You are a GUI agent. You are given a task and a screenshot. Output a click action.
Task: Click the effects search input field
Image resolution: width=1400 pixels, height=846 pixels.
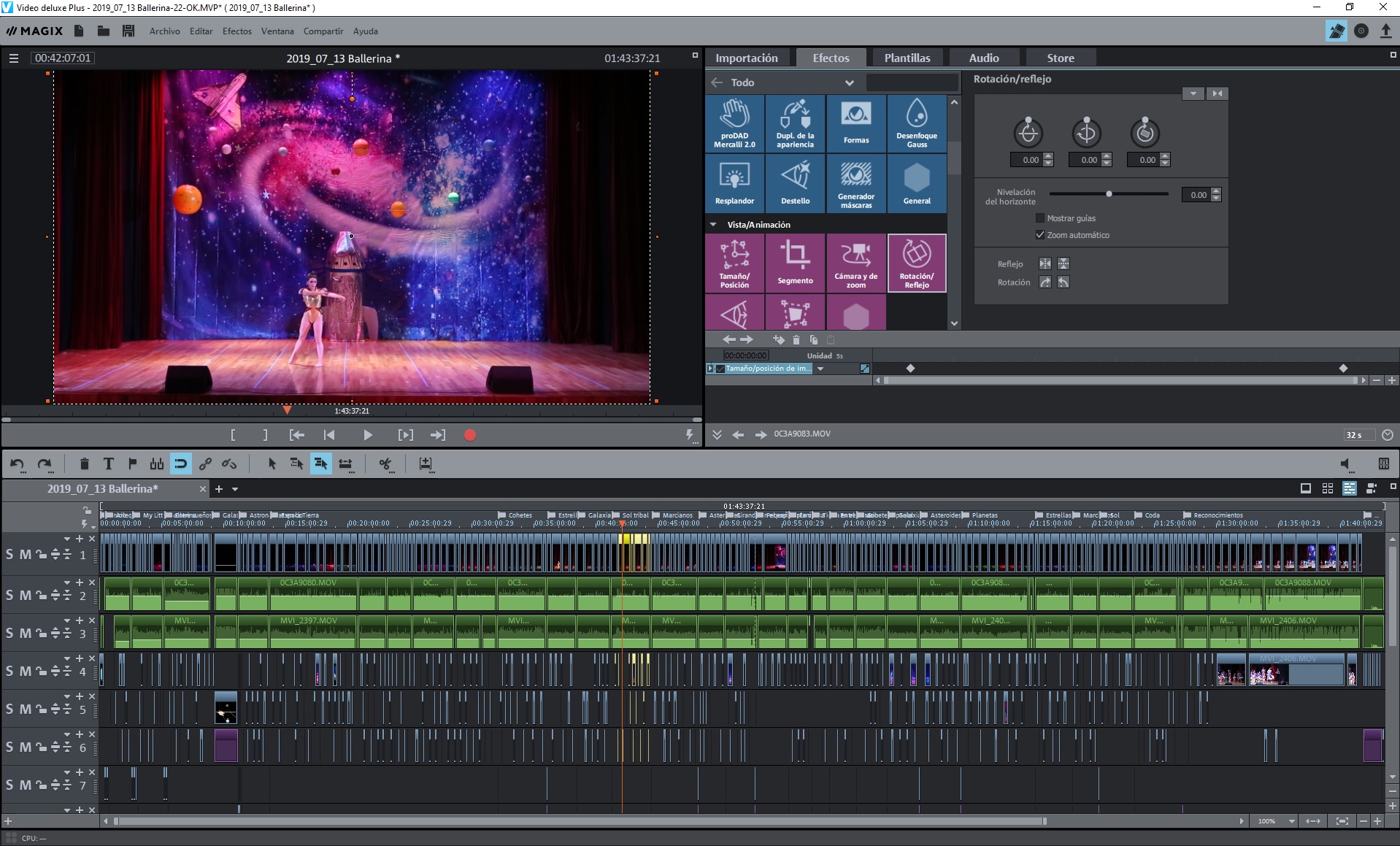(x=912, y=82)
